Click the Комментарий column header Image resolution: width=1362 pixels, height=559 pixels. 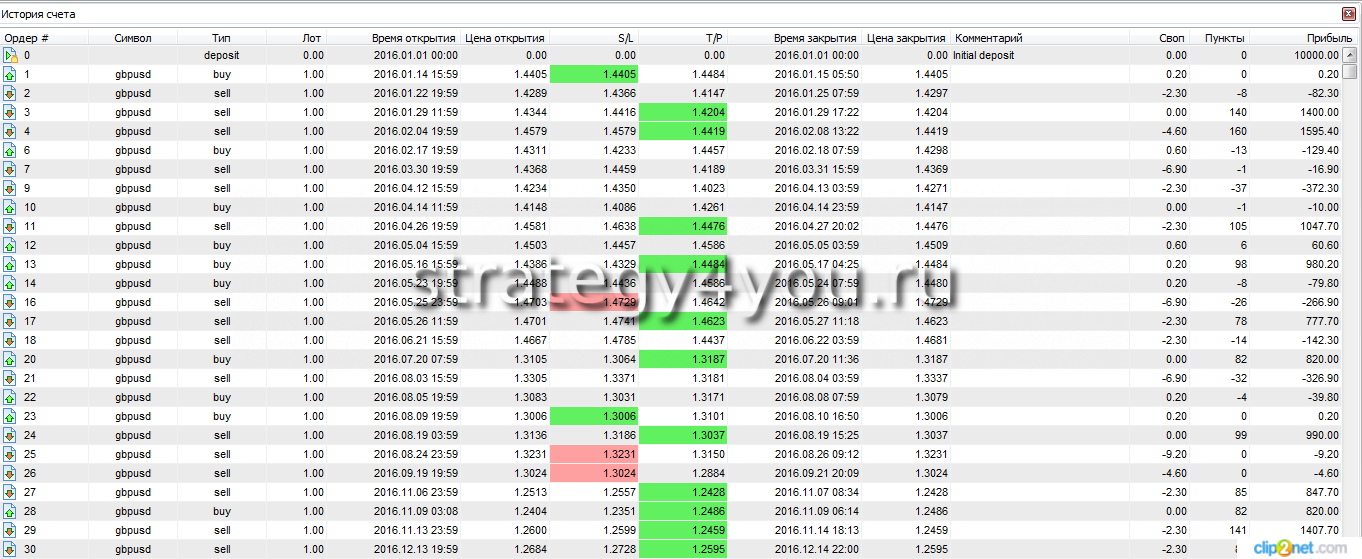point(989,38)
